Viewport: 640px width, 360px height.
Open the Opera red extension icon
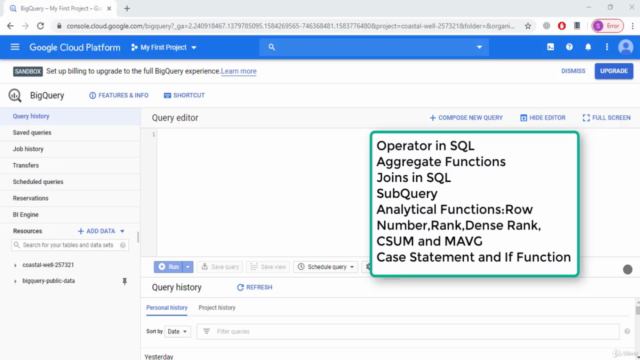(562, 26)
